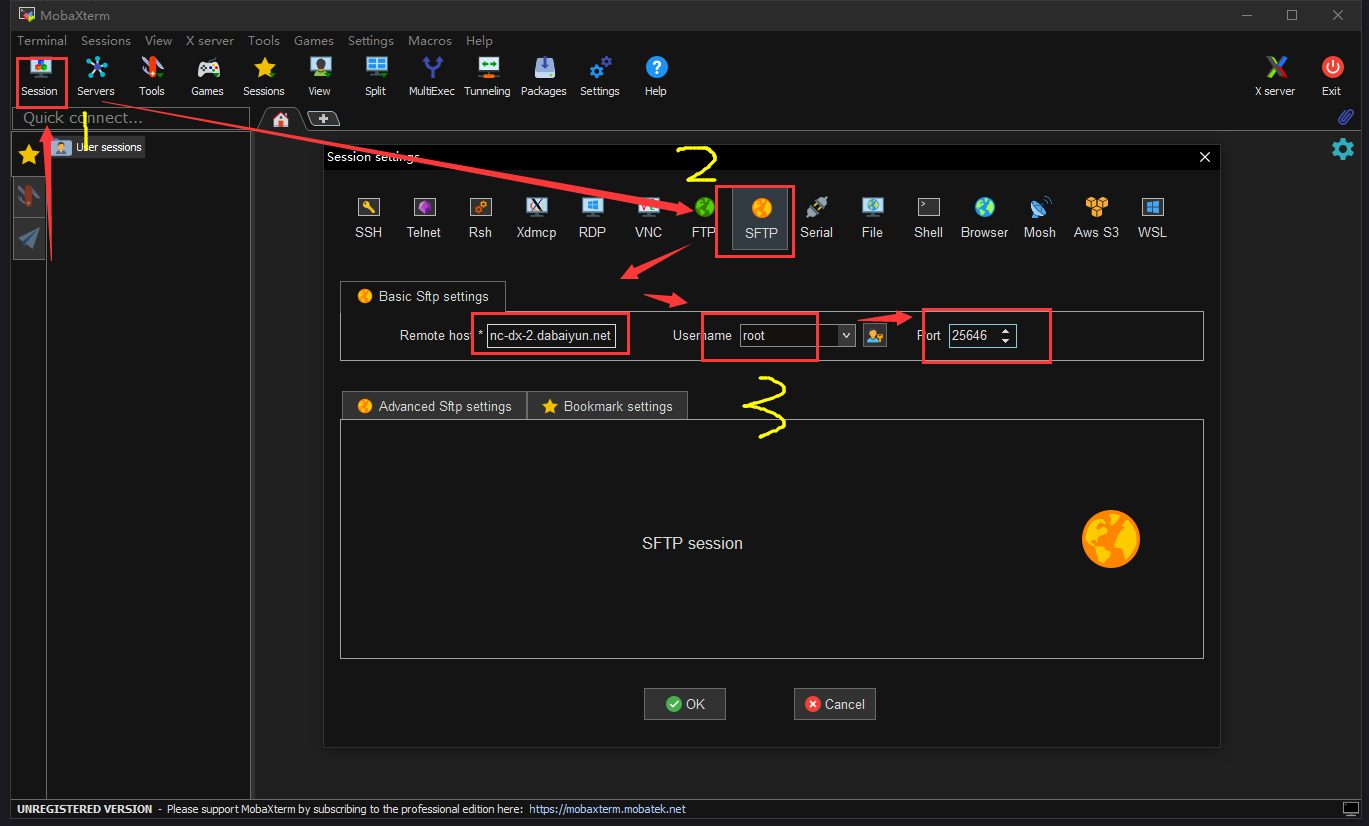Select Rsh session type
Image resolution: width=1369 pixels, height=826 pixels.
pyautogui.click(x=480, y=217)
